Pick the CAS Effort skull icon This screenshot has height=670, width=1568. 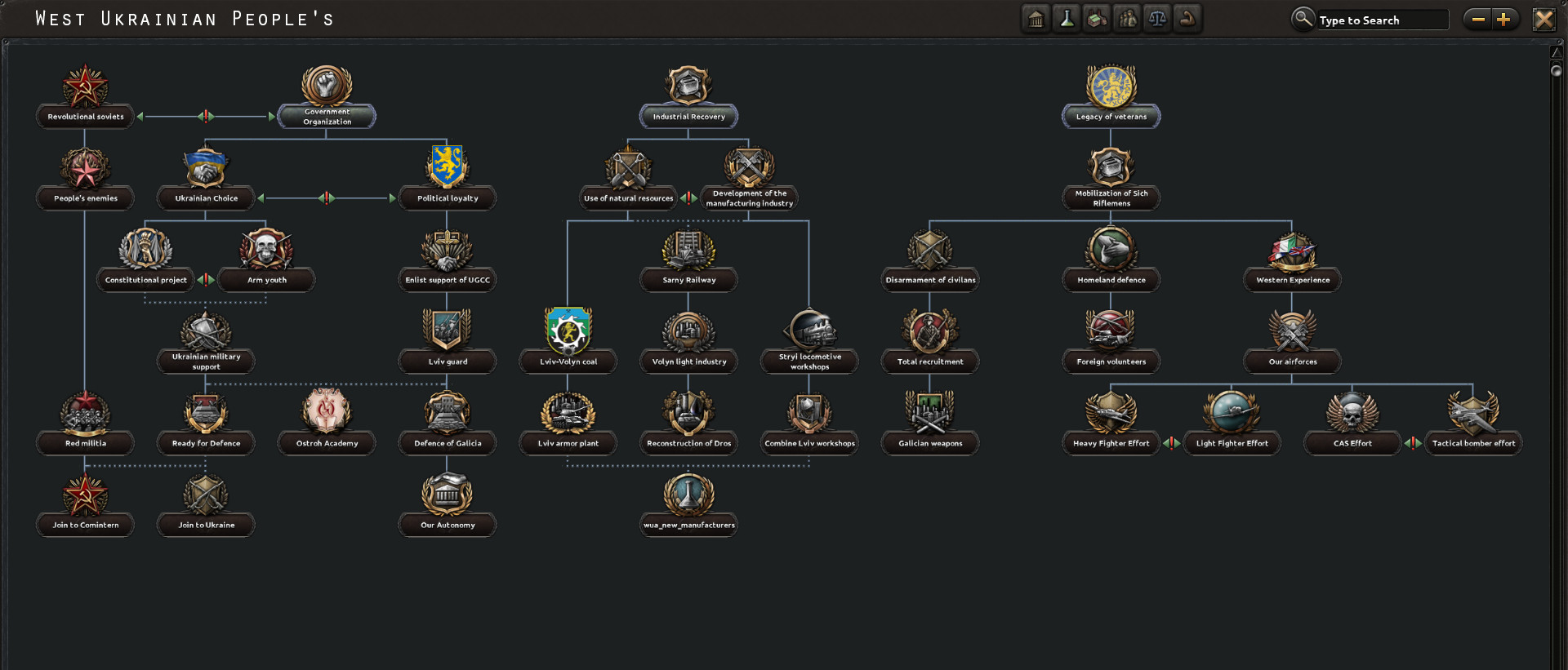tap(1352, 412)
